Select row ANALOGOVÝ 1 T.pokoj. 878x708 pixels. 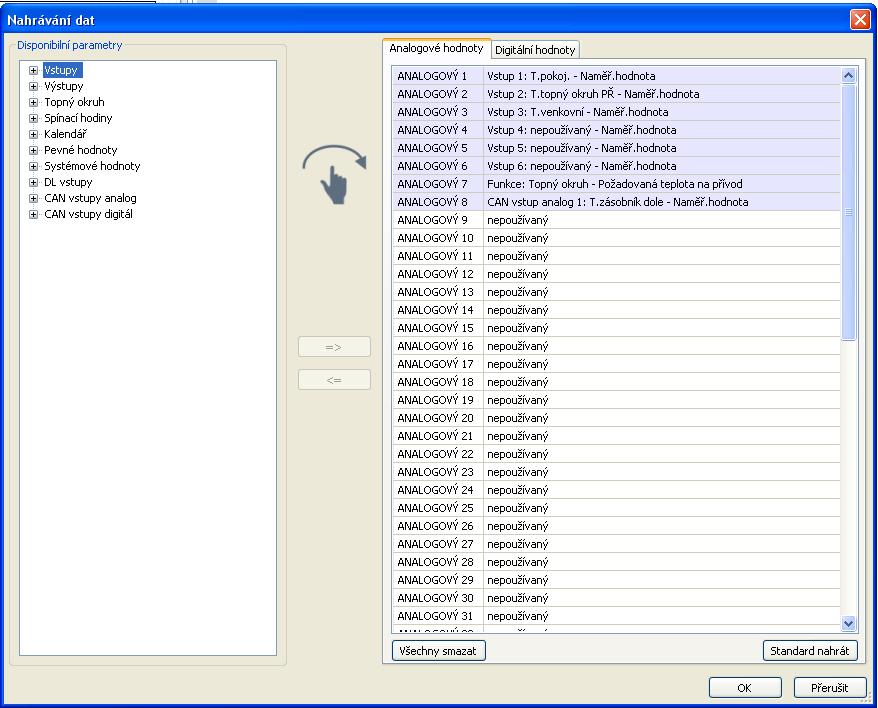(x=617, y=76)
